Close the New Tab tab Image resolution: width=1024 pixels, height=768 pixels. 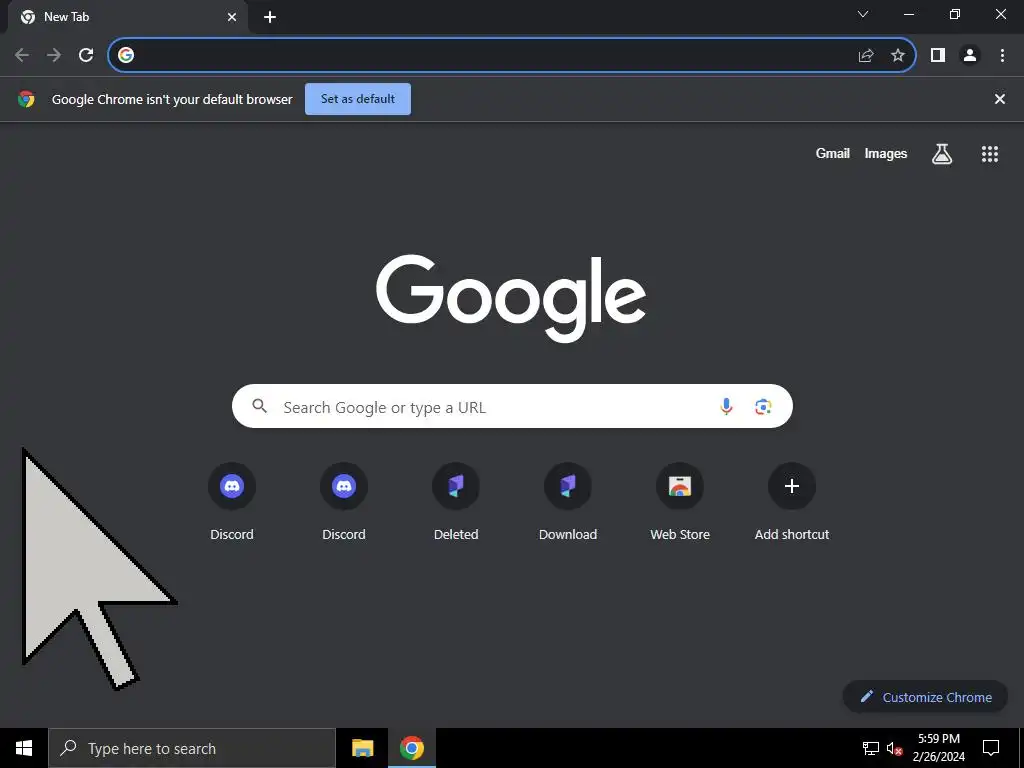coord(232,18)
